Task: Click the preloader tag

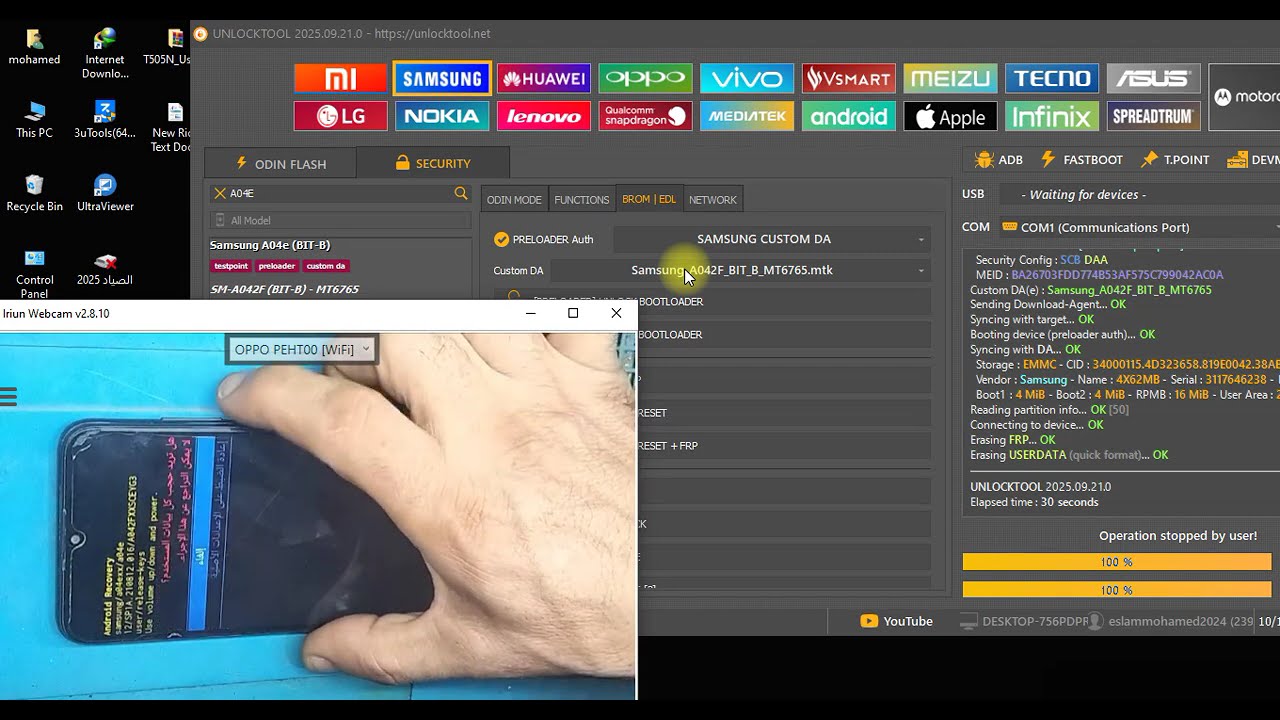Action: point(277,266)
